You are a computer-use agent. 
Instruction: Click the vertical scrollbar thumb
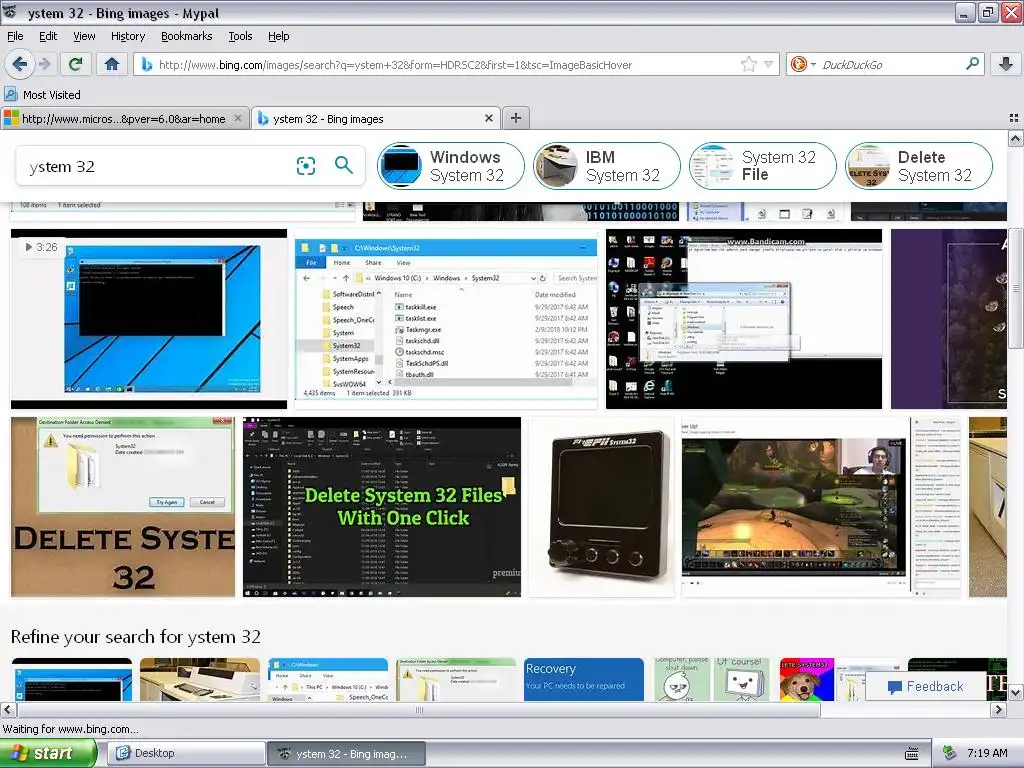(x=1016, y=288)
